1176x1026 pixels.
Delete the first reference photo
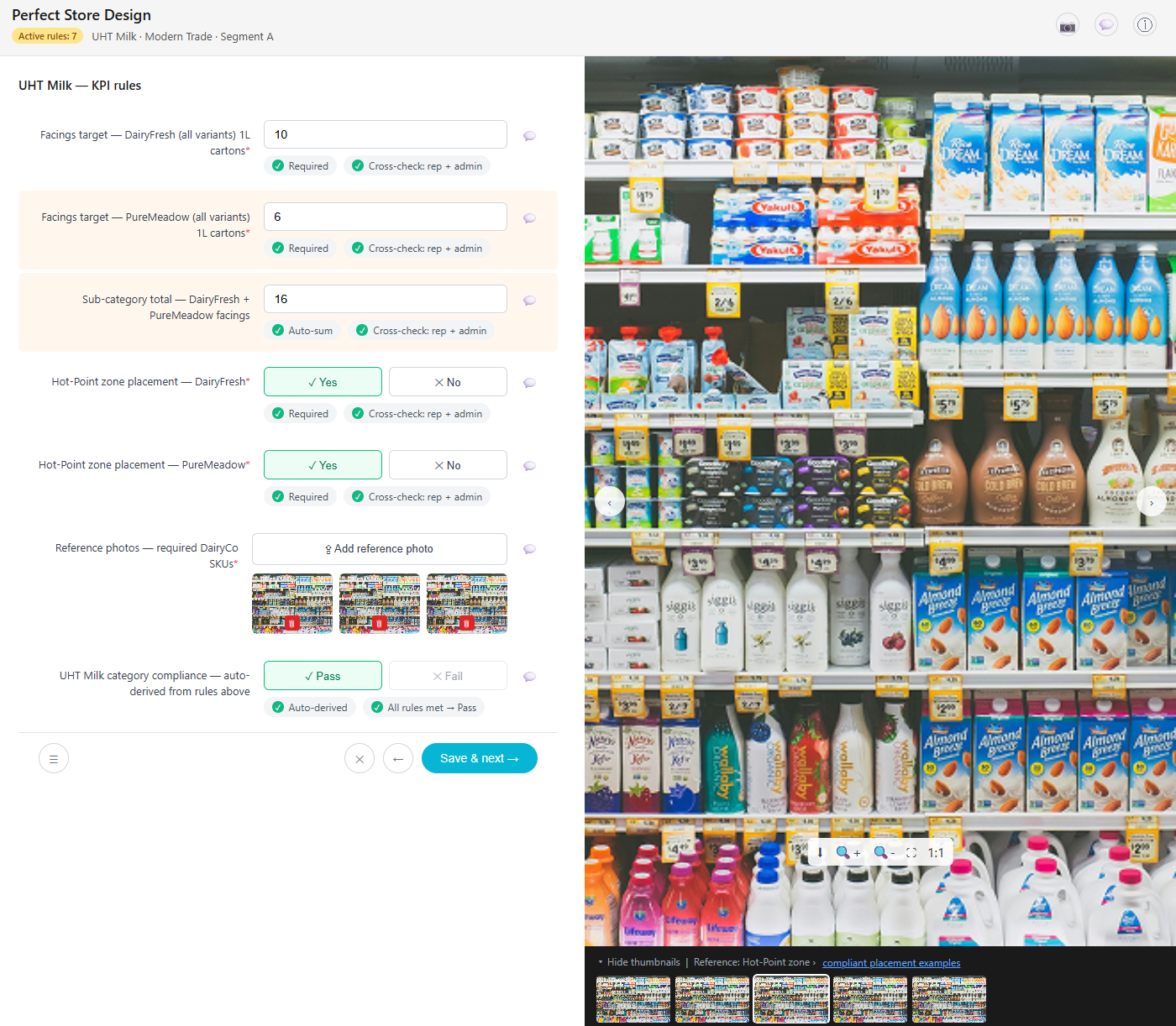(x=291, y=623)
